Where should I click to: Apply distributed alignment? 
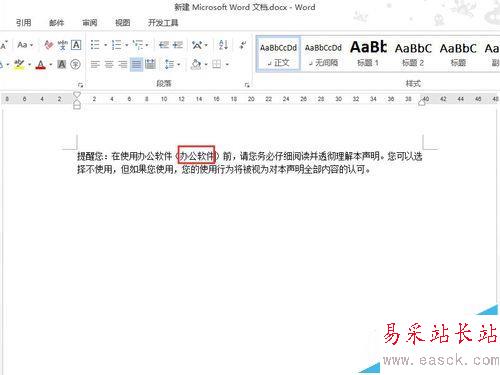(150, 64)
